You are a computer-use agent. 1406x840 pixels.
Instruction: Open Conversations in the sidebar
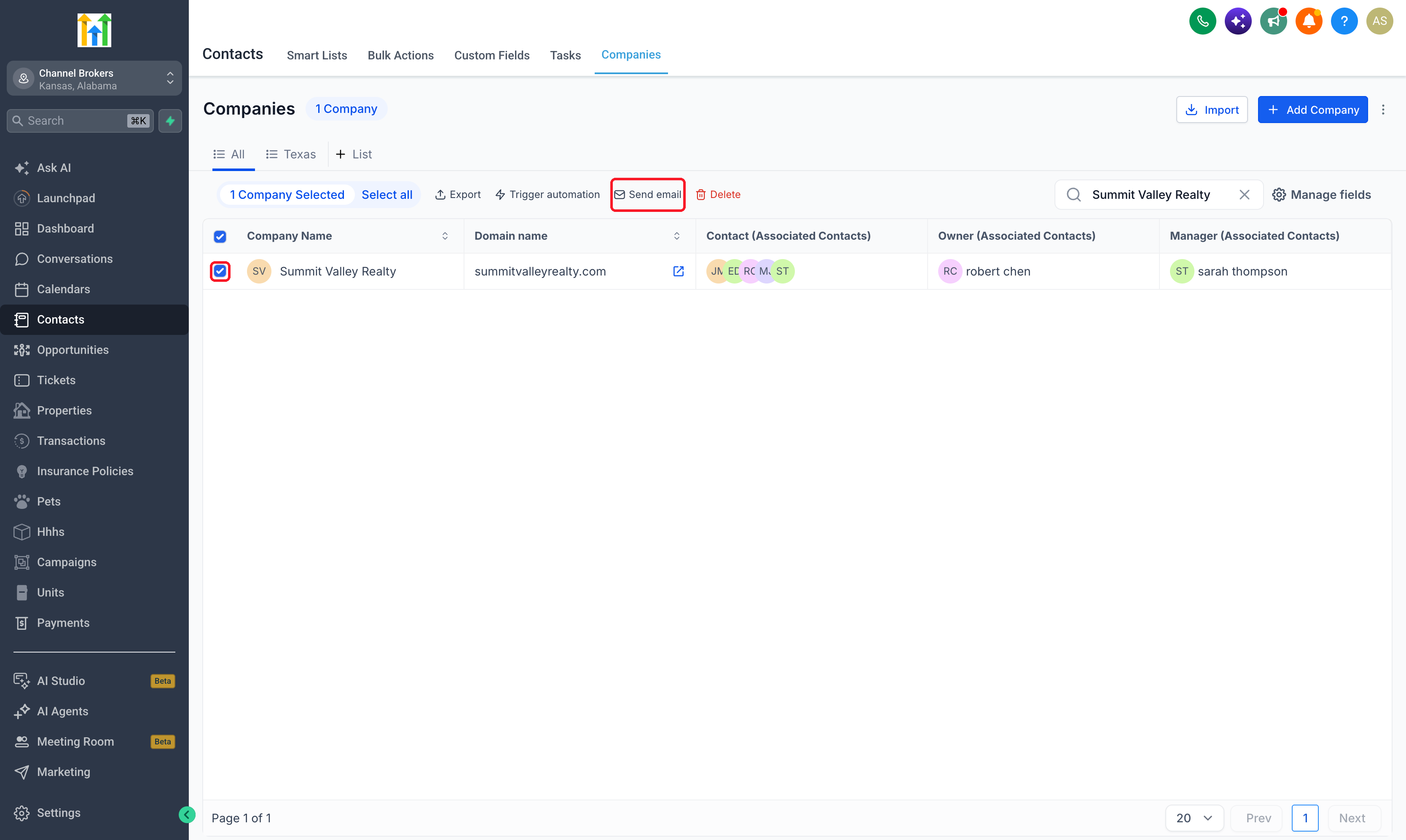[94, 259]
